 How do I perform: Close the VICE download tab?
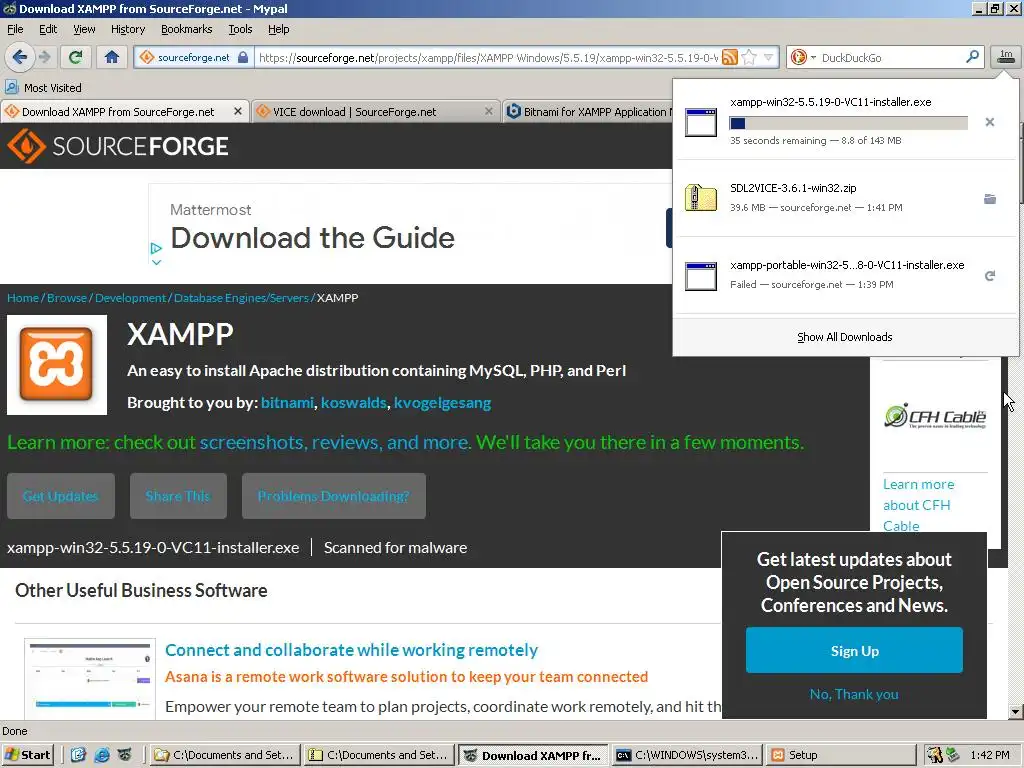point(488,112)
